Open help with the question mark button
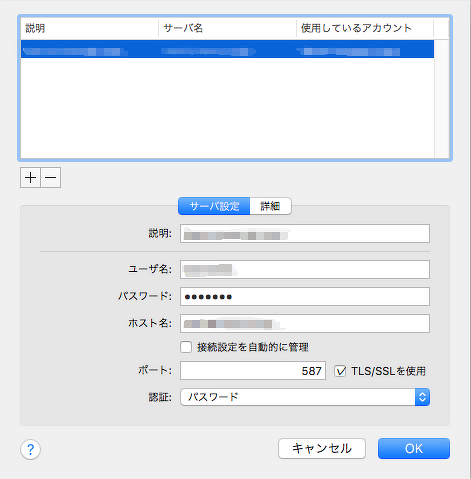This screenshot has width=471, height=479. tap(30, 449)
